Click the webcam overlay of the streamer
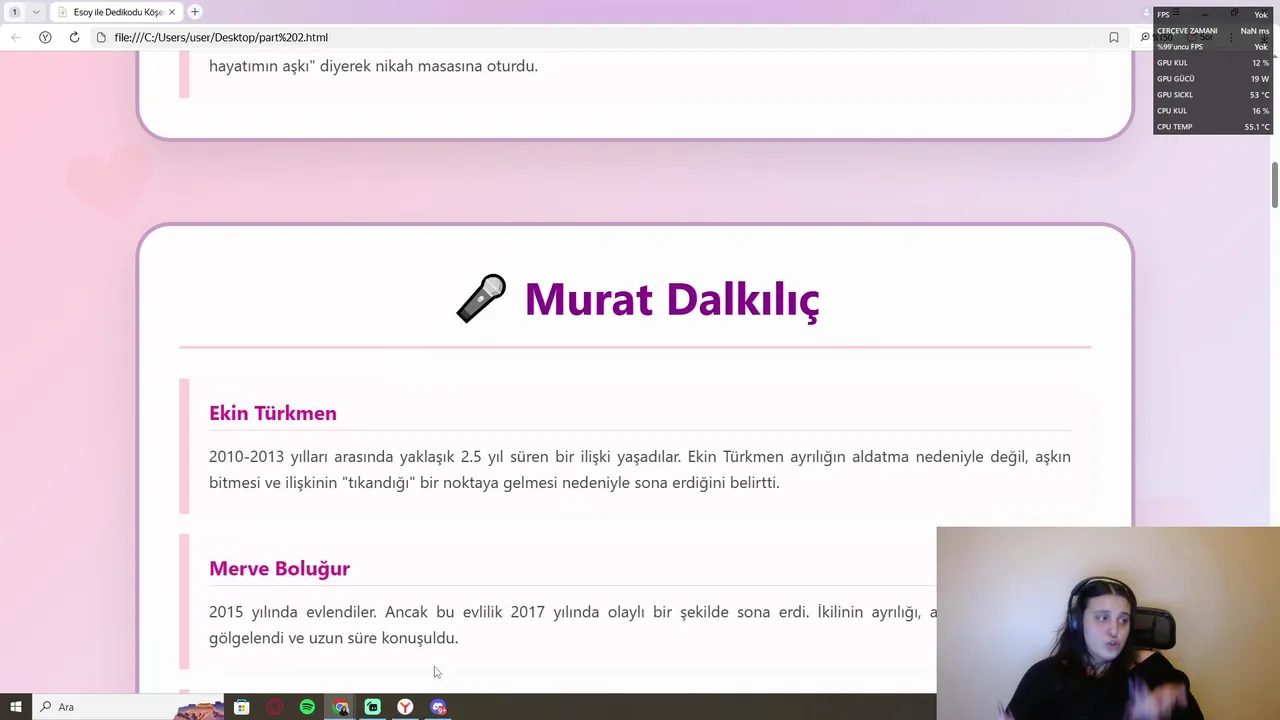 pyautogui.click(x=1108, y=623)
